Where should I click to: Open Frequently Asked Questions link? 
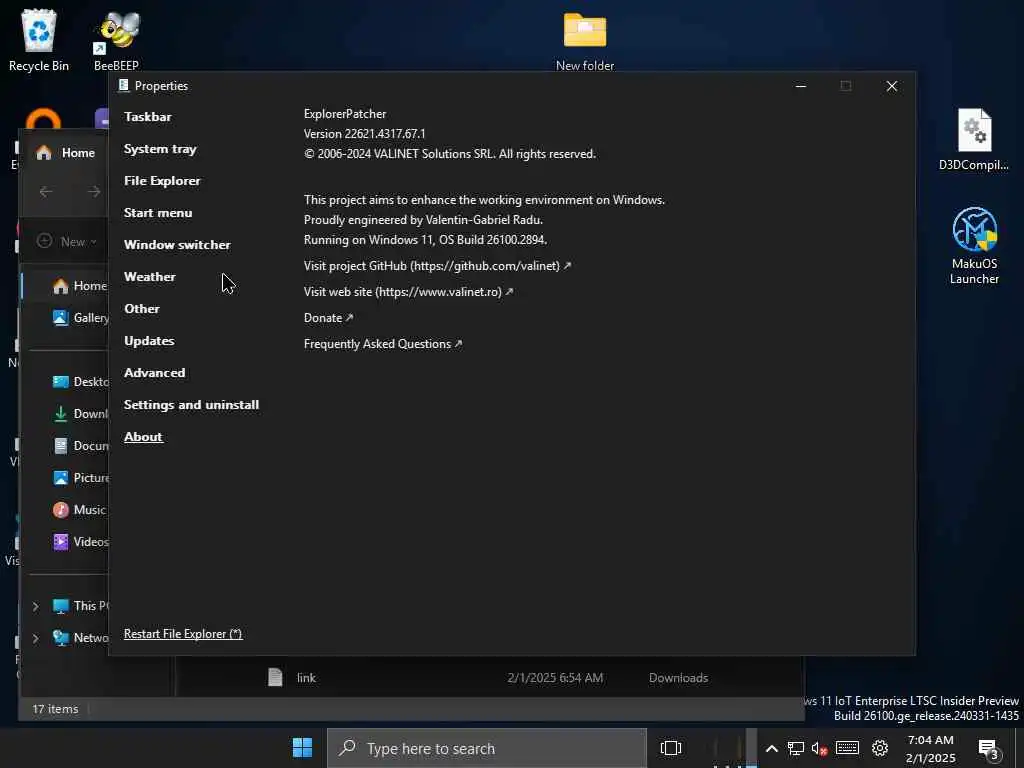pyautogui.click(x=383, y=344)
